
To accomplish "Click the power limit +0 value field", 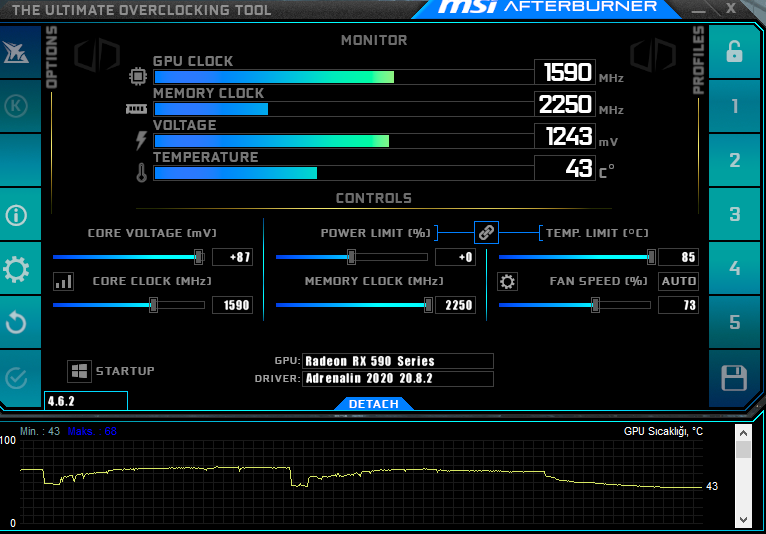I will pyautogui.click(x=455, y=257).
